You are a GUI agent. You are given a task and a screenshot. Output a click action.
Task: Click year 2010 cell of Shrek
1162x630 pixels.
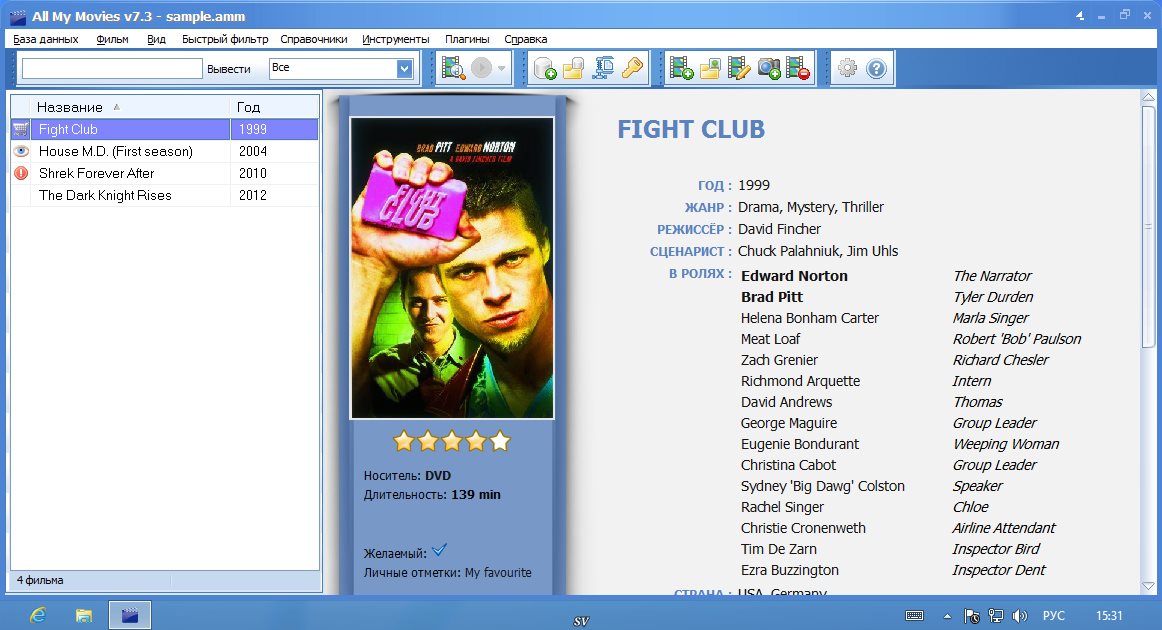(274, 173)
